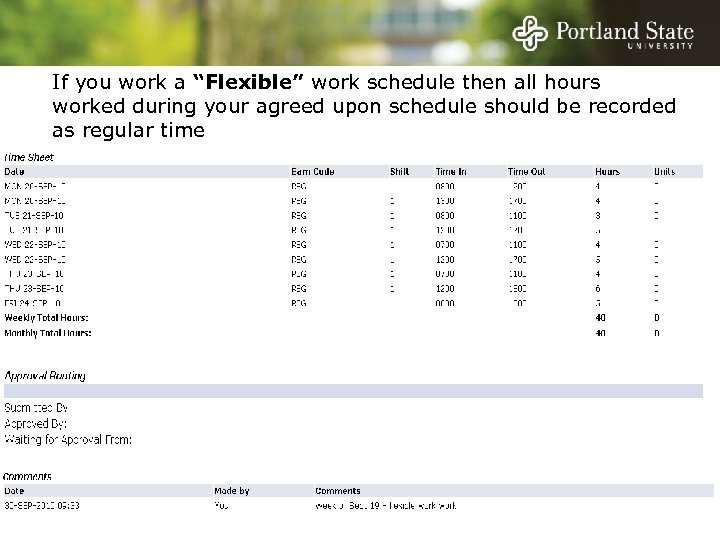Screen dimensions: 720x540
Task: Select the first TUE 21-SEP-10 date entry
Action: [x=35, y=214]
